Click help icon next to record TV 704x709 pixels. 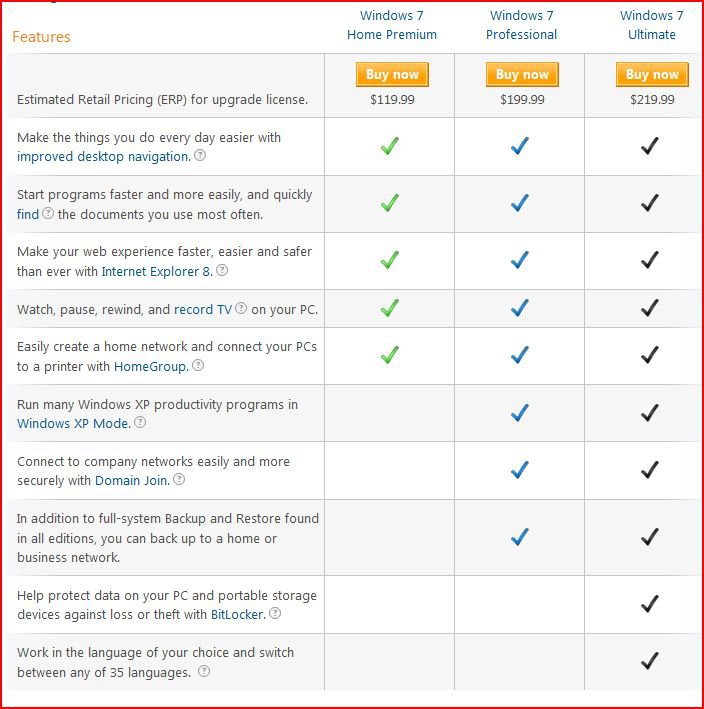coord(241,308)
